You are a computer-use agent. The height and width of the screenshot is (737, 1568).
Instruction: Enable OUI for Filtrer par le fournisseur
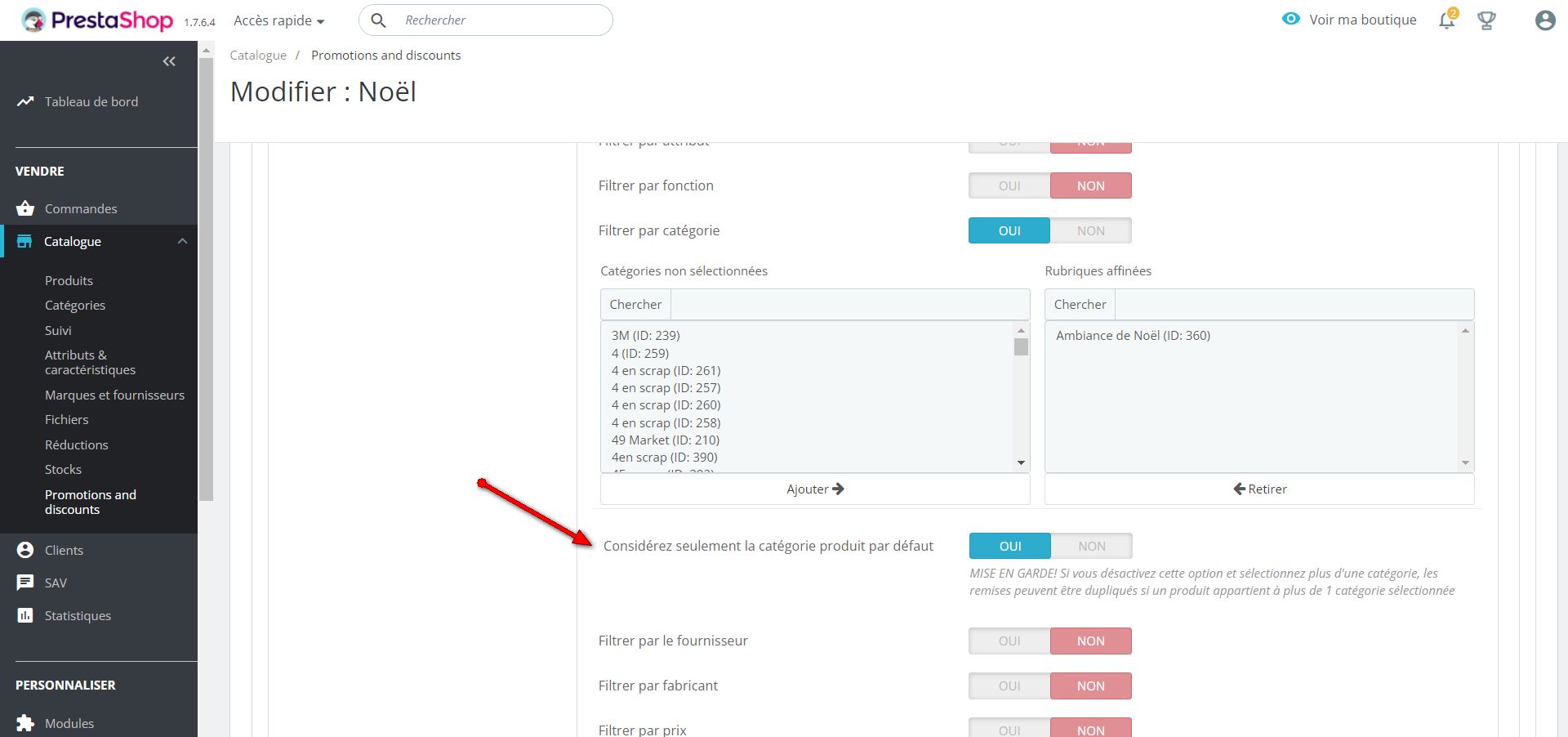[x=1009, y=641]
